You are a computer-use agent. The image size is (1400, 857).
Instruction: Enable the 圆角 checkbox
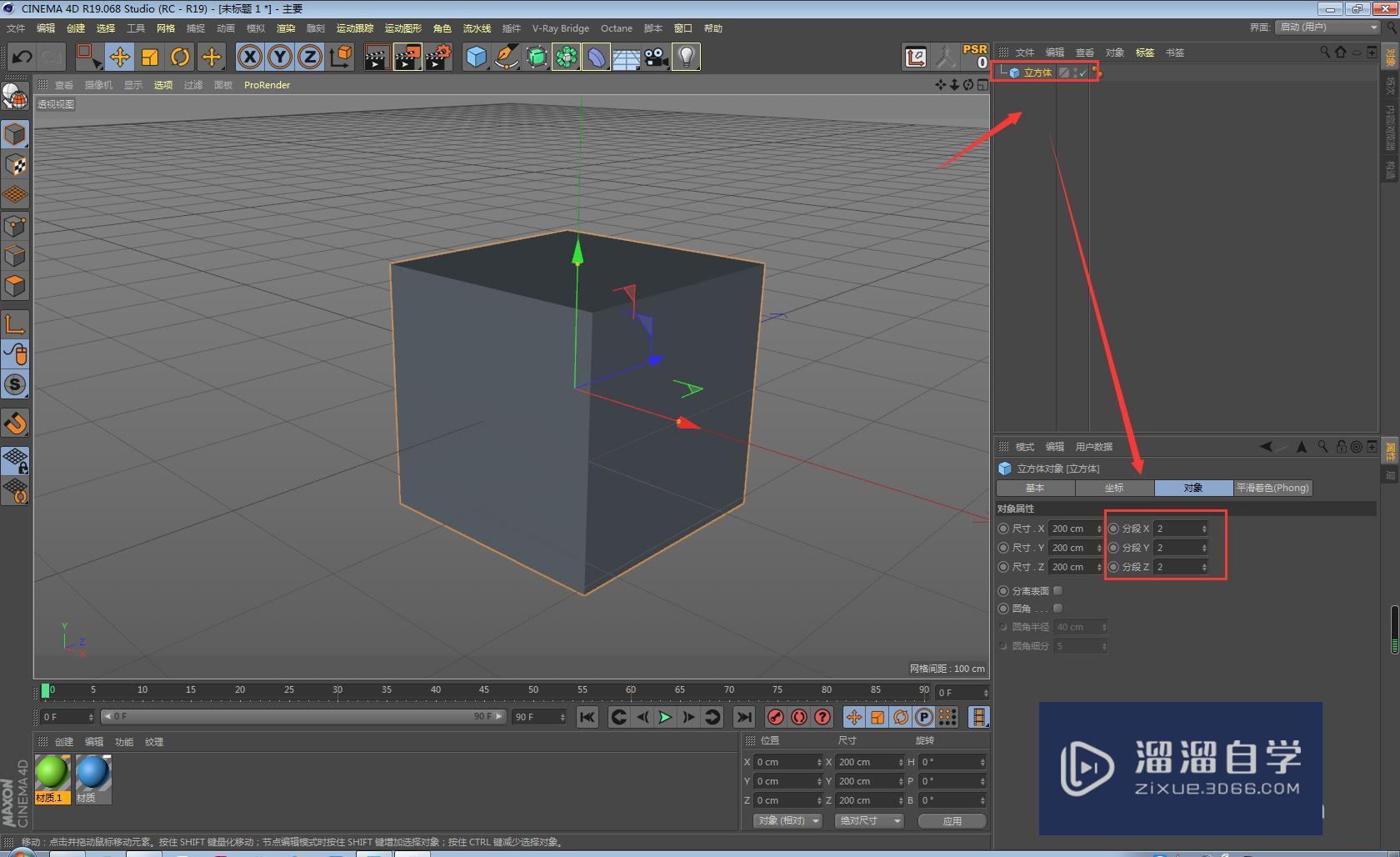(1057, 609)
